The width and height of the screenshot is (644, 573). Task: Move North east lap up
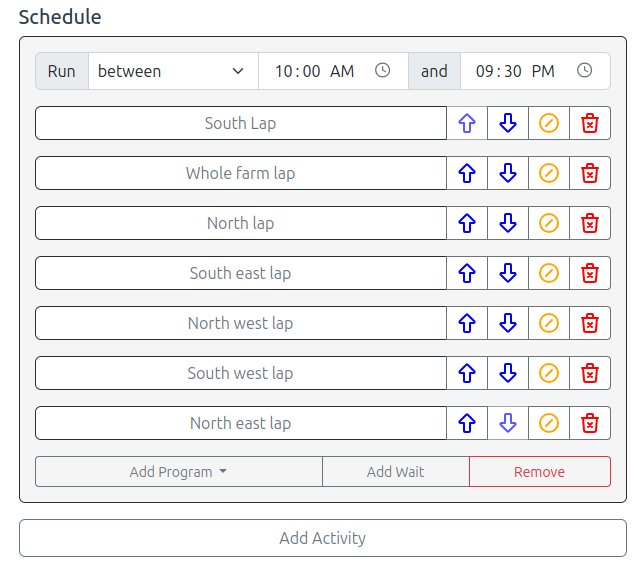pyautogui.click(x=467, y=423)
